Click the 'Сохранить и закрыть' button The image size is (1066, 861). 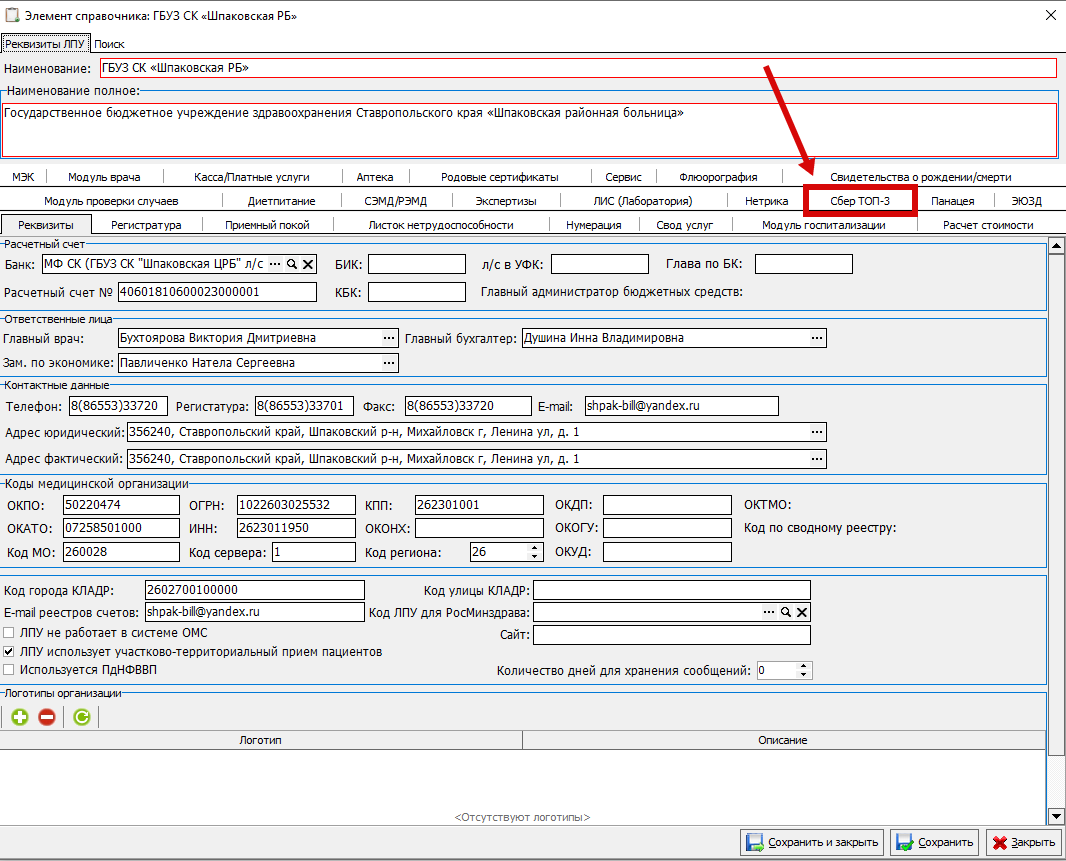pos(813,842)
